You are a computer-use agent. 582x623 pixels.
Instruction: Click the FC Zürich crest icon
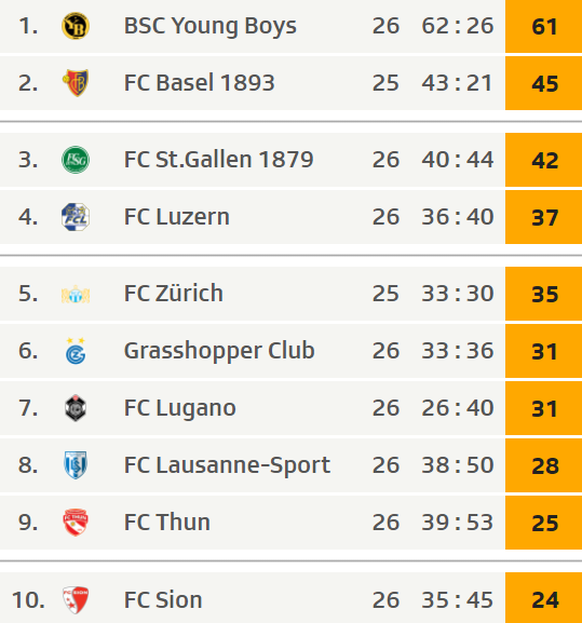click(x=75, y=294)
